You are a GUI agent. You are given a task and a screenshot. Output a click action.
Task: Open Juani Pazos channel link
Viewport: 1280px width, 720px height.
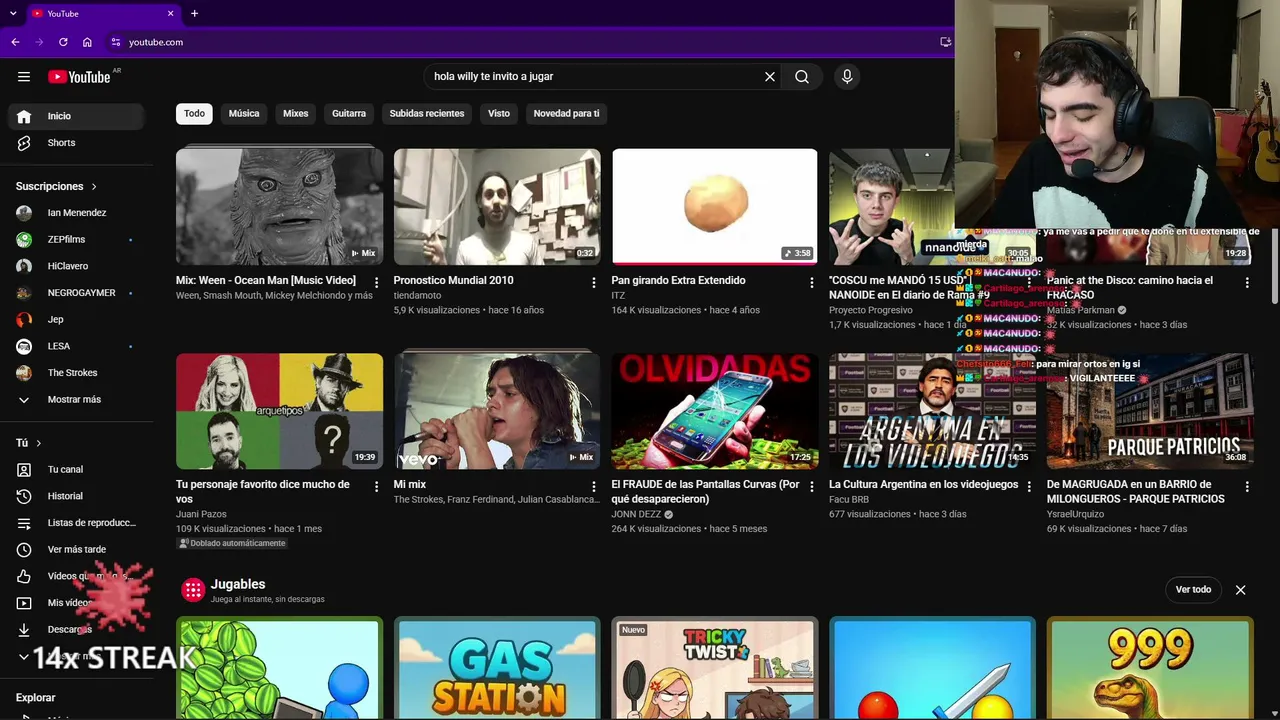[x=201, y=514]
